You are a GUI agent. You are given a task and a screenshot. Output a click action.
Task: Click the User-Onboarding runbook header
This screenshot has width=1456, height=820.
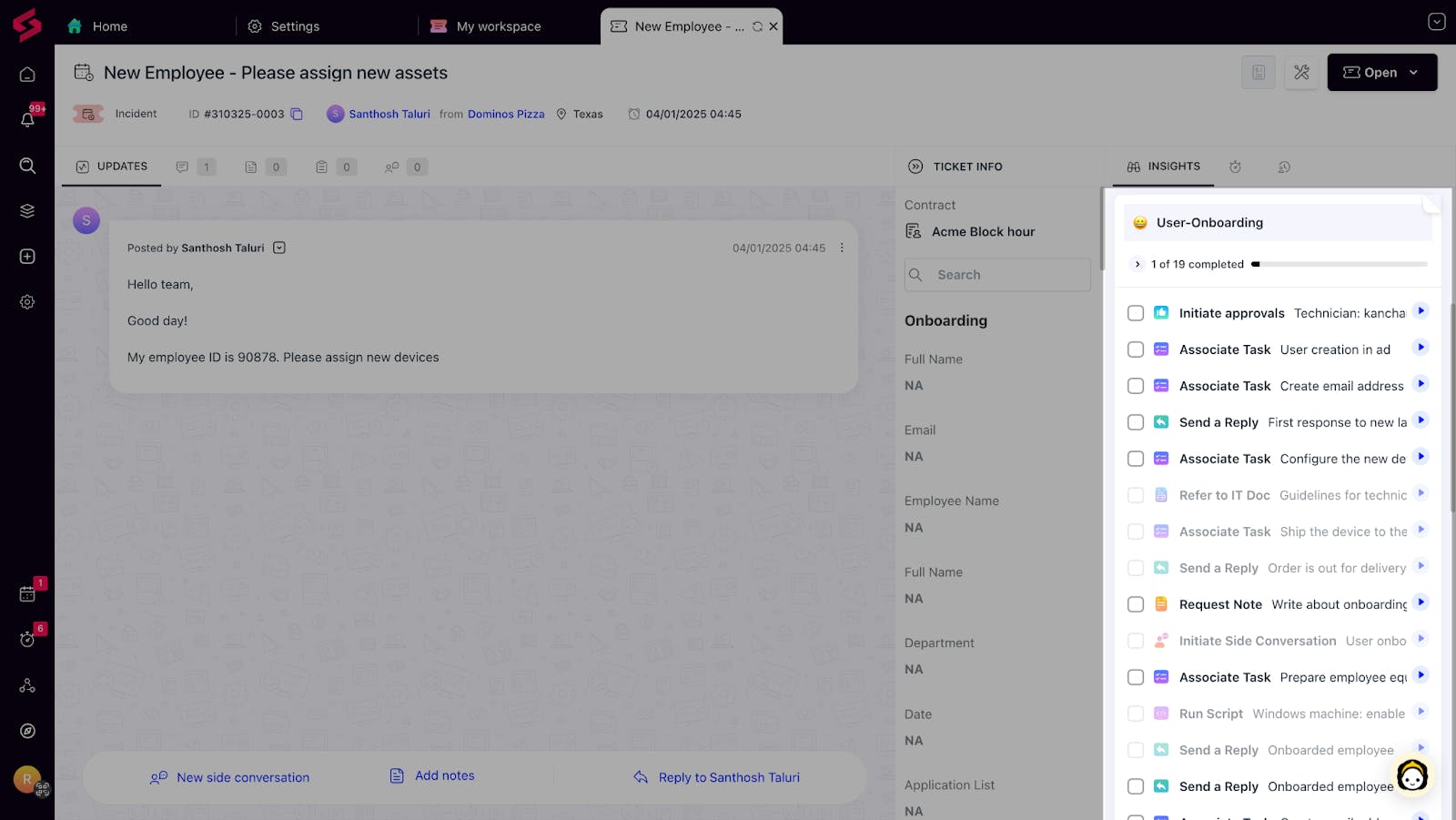pos(1278,223)
